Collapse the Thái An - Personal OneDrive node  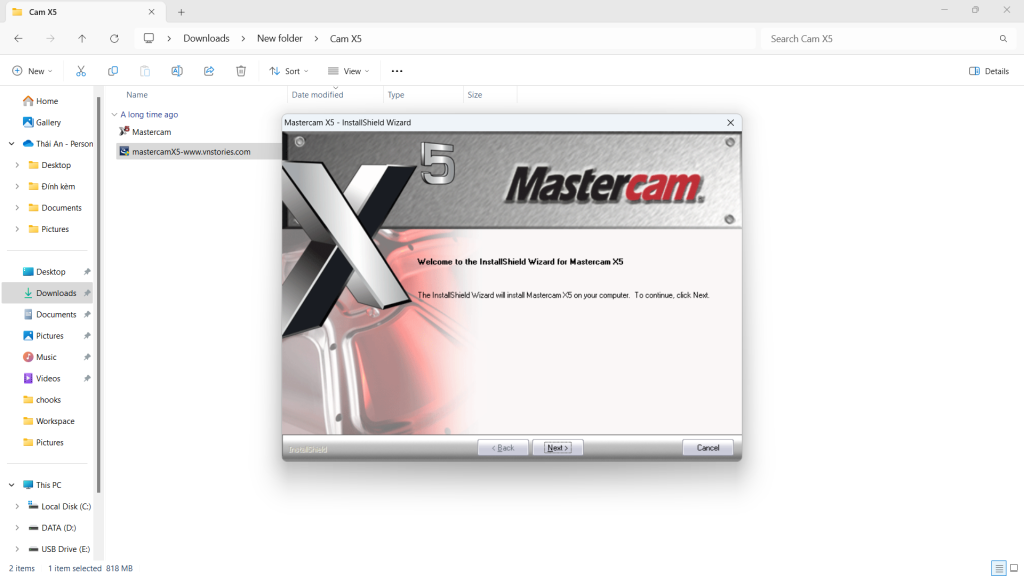coord(12,144)
